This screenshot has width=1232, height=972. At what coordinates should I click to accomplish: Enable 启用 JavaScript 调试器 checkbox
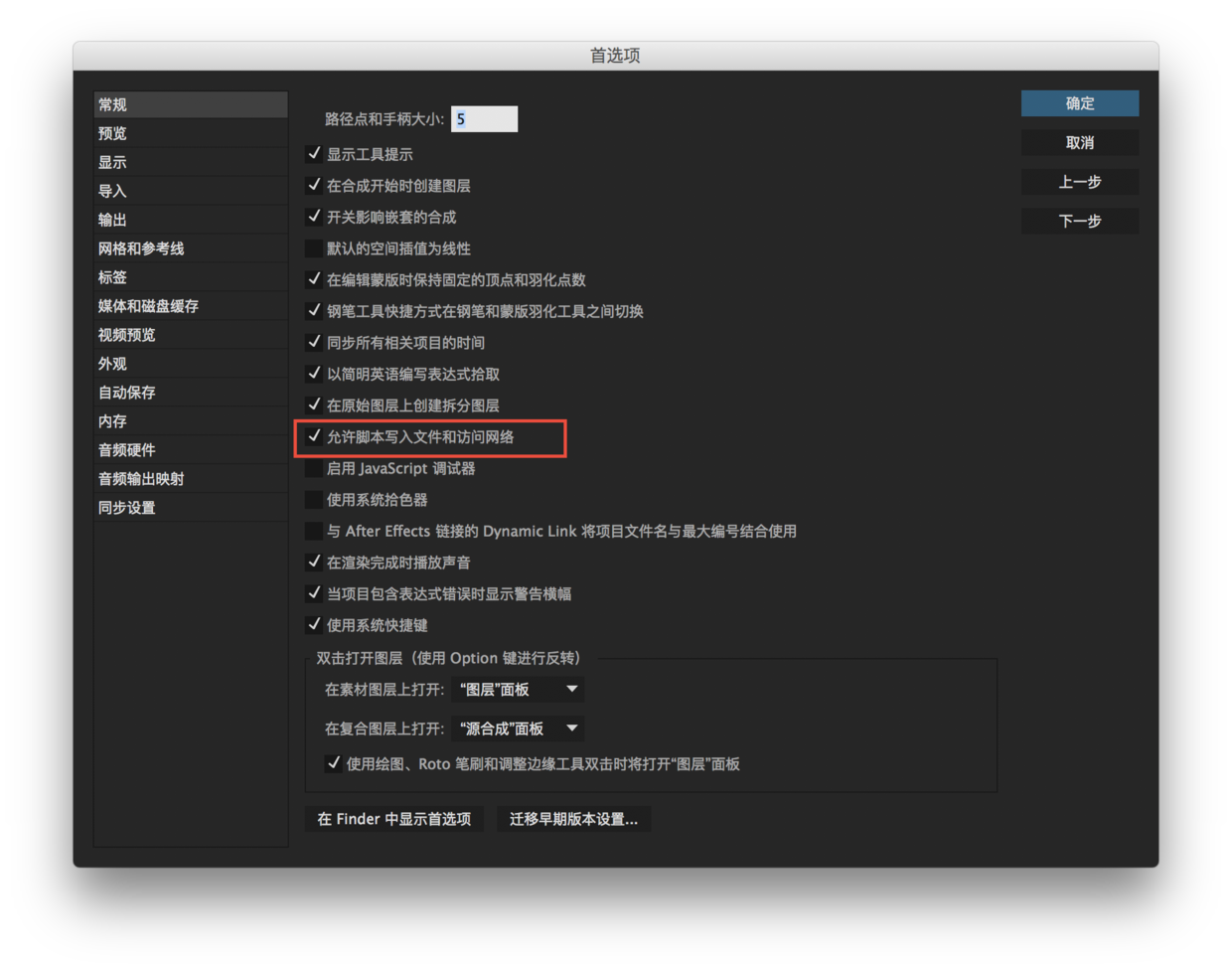(x=314, y=468)
